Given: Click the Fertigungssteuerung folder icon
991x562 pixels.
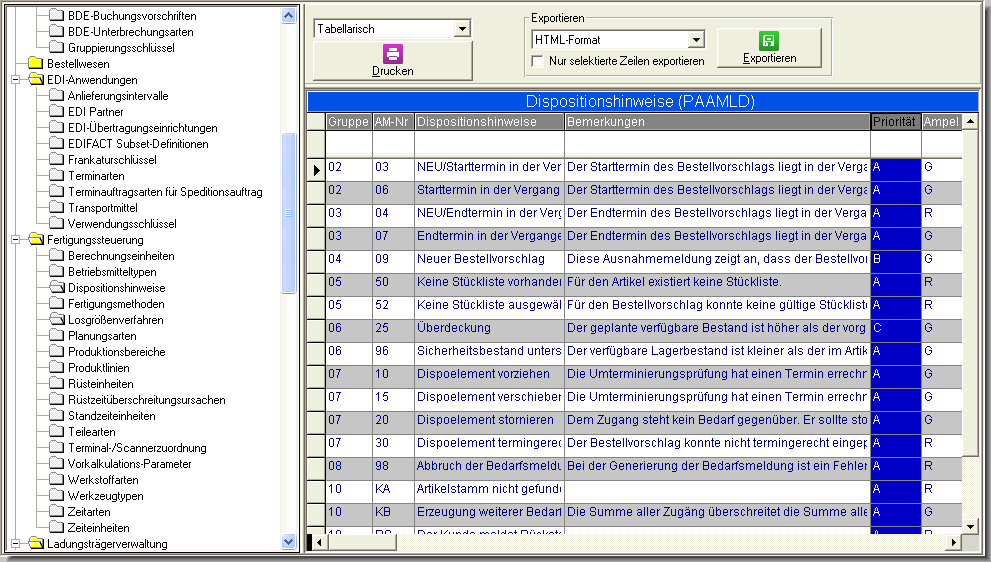Looking at the screenshot, I should (x=35, y=240).
